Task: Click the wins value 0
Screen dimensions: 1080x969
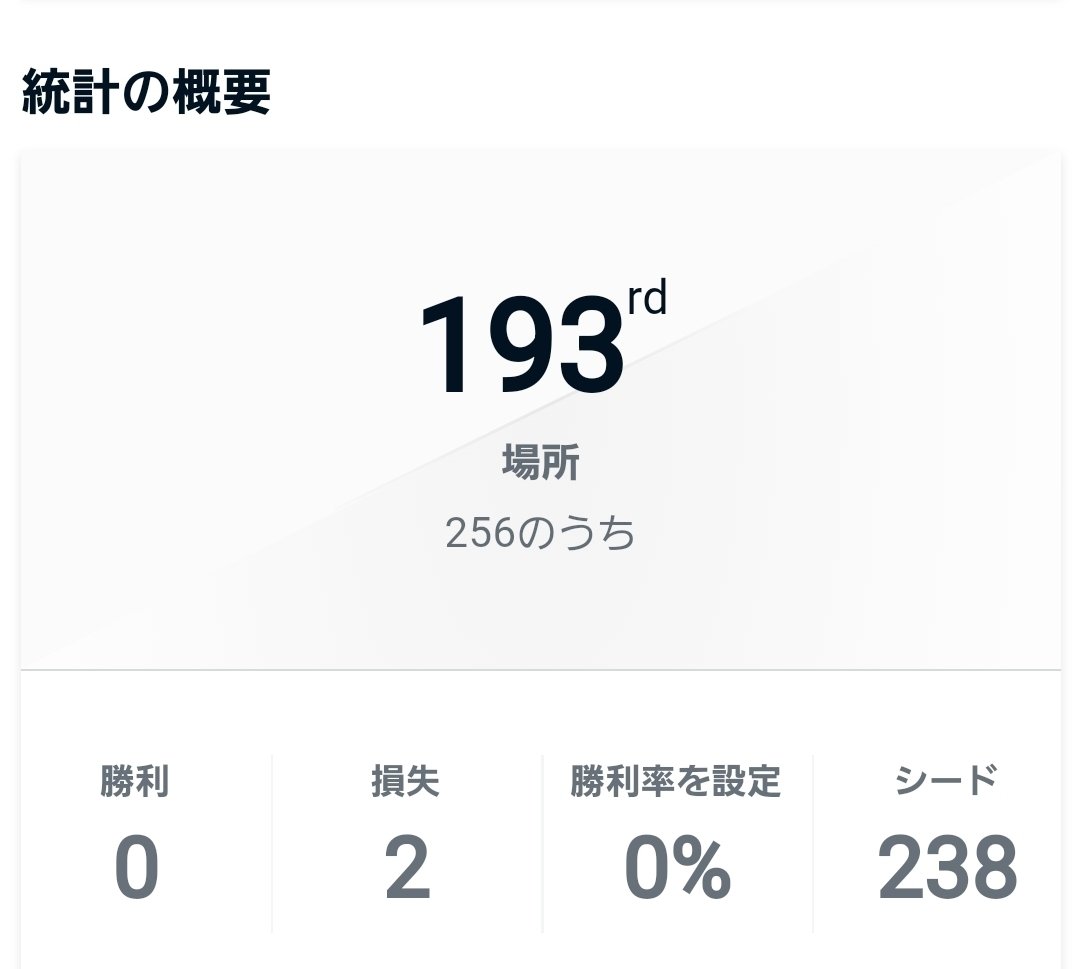Action: [x=136, y=868]
